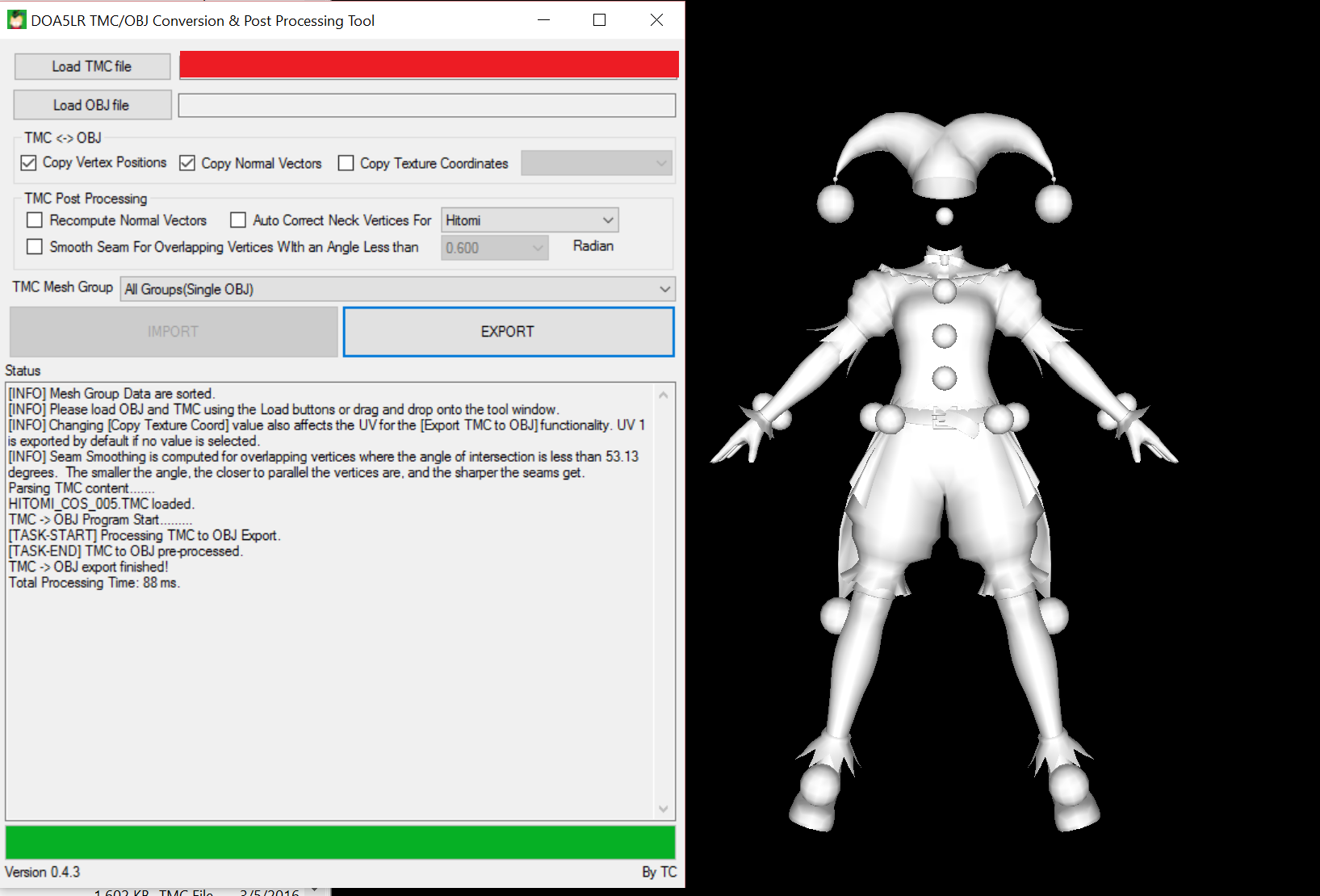Screen dimensions: 1320x896
Task: Uncheck Copy Vertex Positions
Action: pos(29,163)
